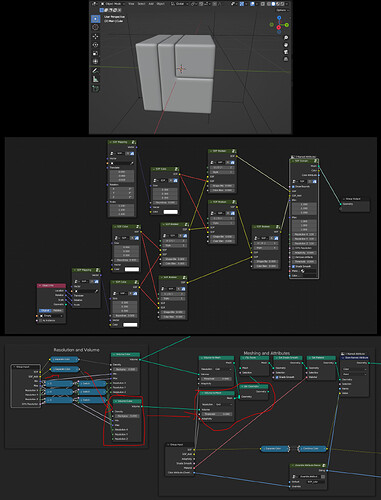
Task: Select the Select Box tool in viewport toolbar
Action: point(95,19)
